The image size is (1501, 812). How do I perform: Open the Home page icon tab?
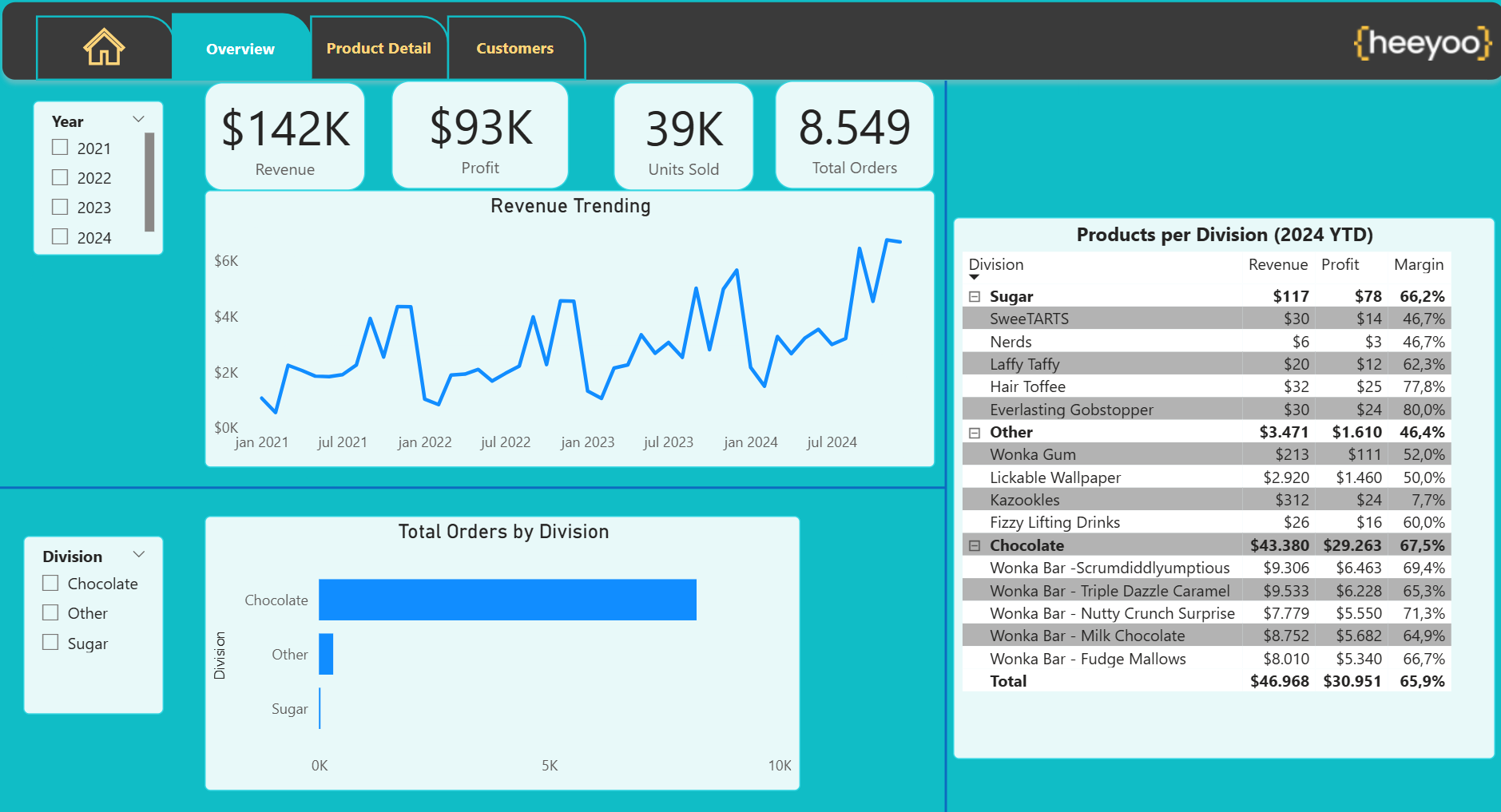104,48
